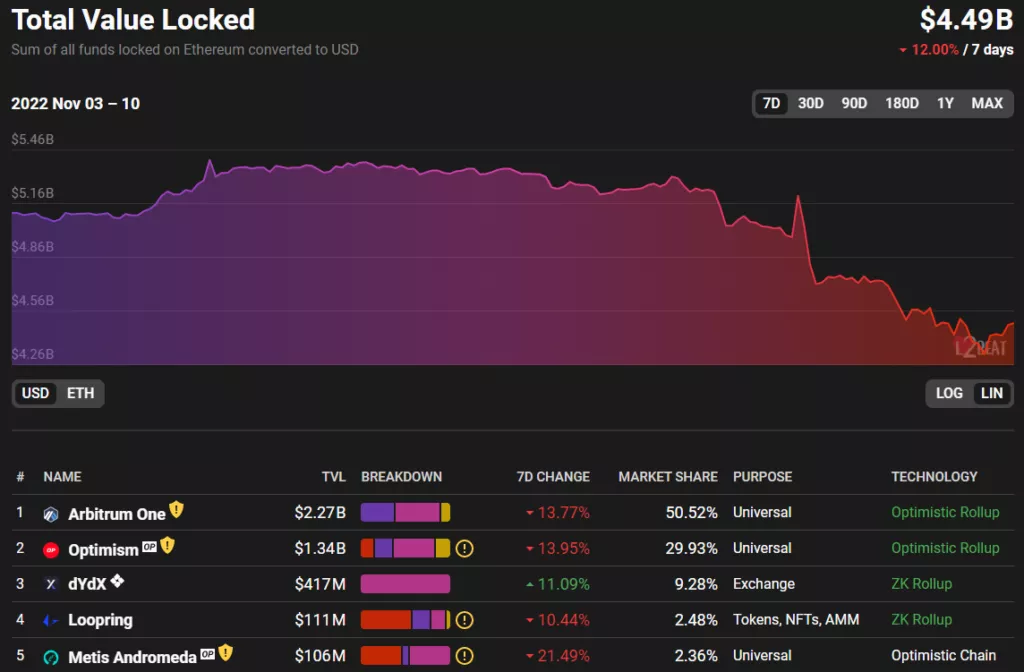Click the yellow shield icon beside Metis Andromeda

point(226,653)
